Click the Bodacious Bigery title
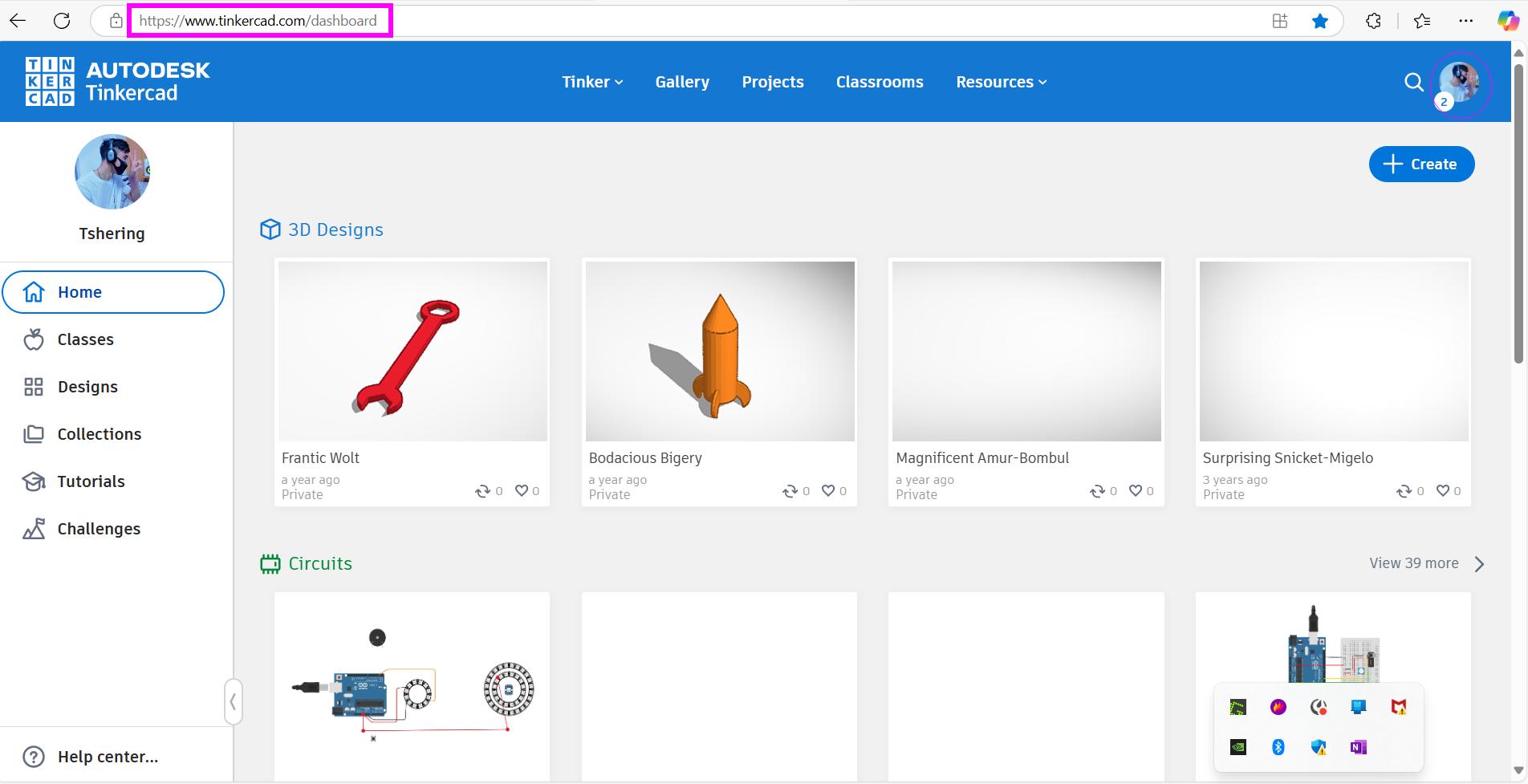This screenshot has height=784, width=1528. [645, 458]
